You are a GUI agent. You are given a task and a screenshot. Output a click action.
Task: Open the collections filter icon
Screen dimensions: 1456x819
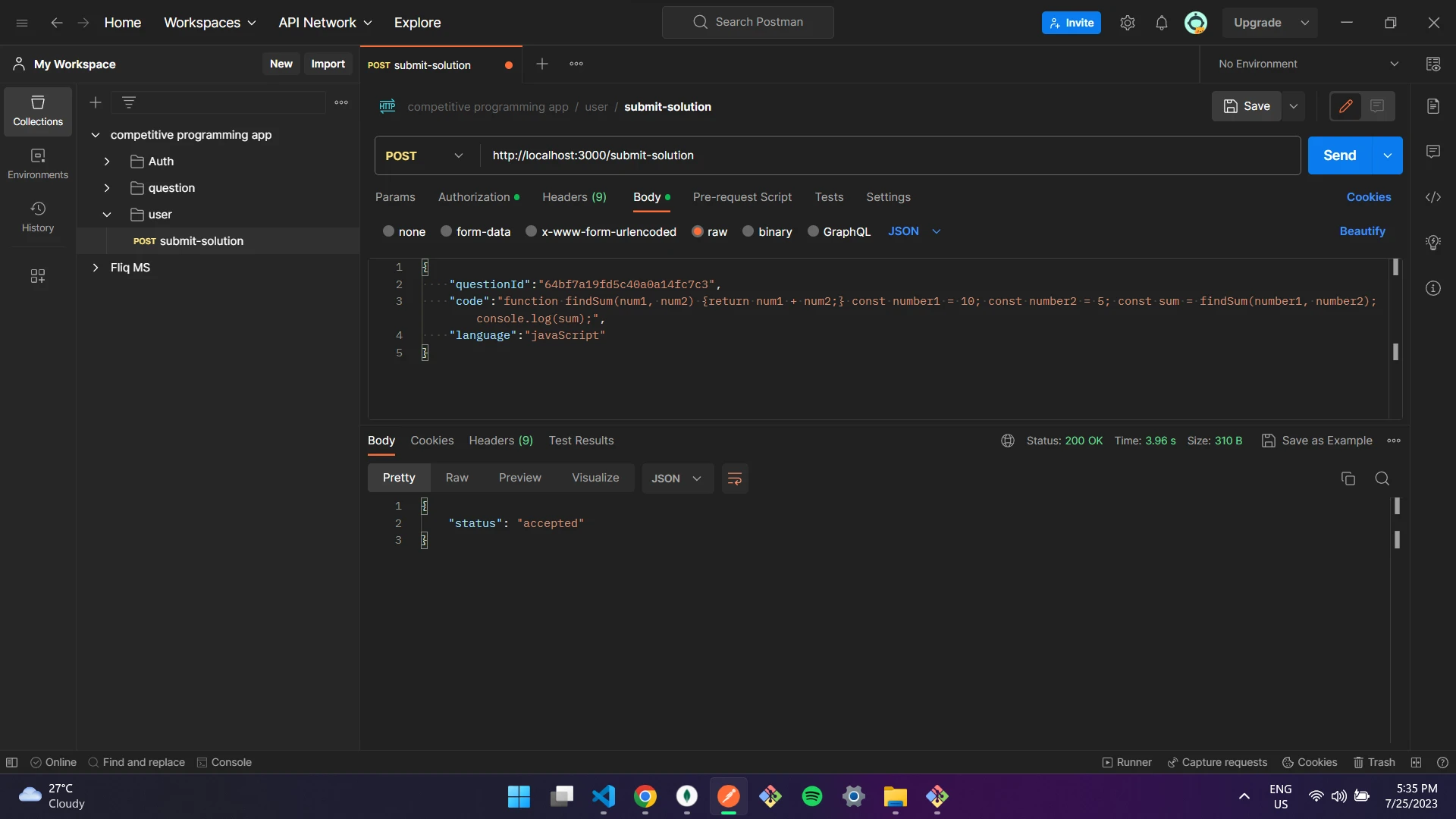coord(129,102)
